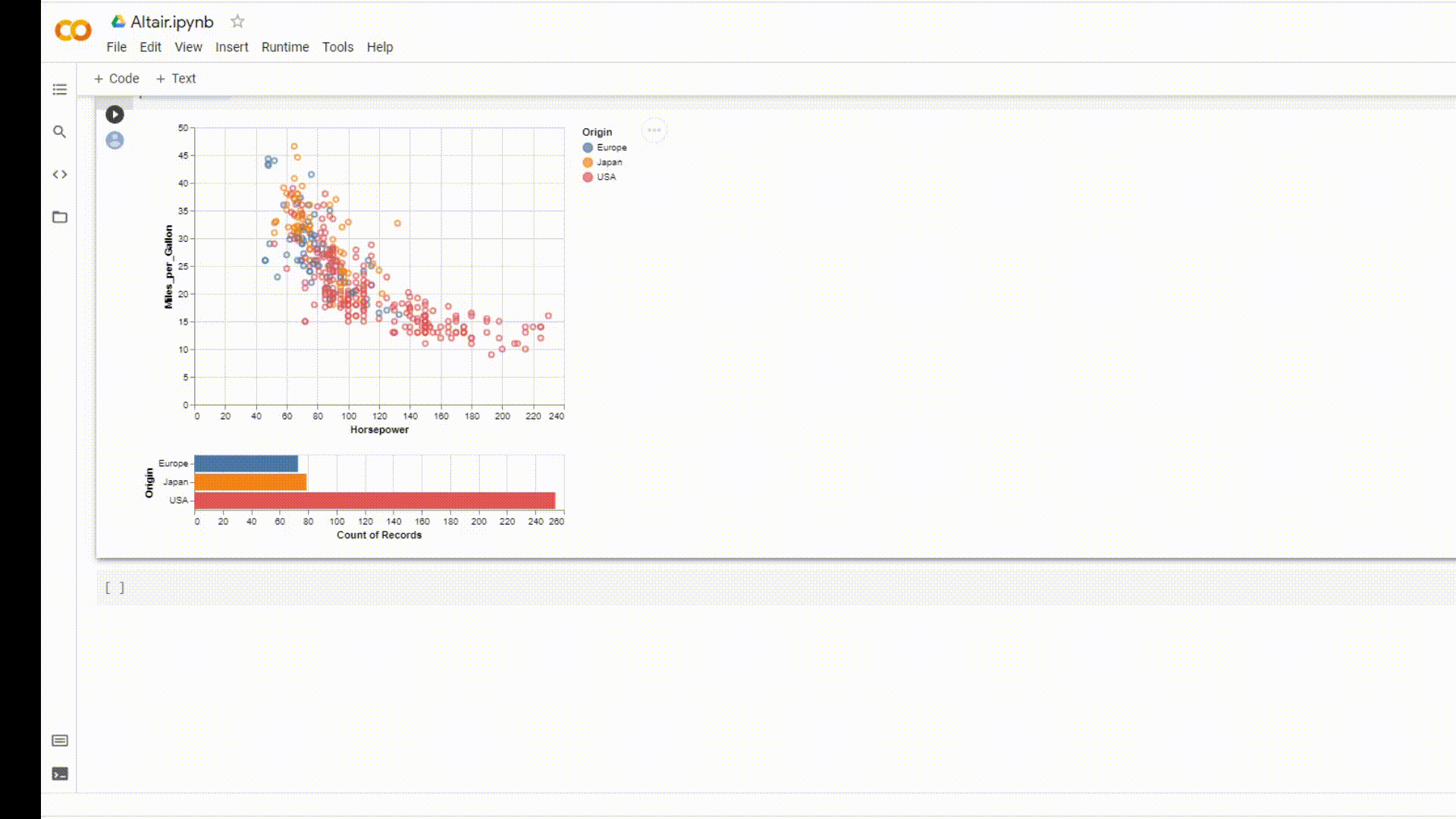This screenshot has height=819, width=1456.
Task: Open the File menu
Action: [x=117, y=47]
